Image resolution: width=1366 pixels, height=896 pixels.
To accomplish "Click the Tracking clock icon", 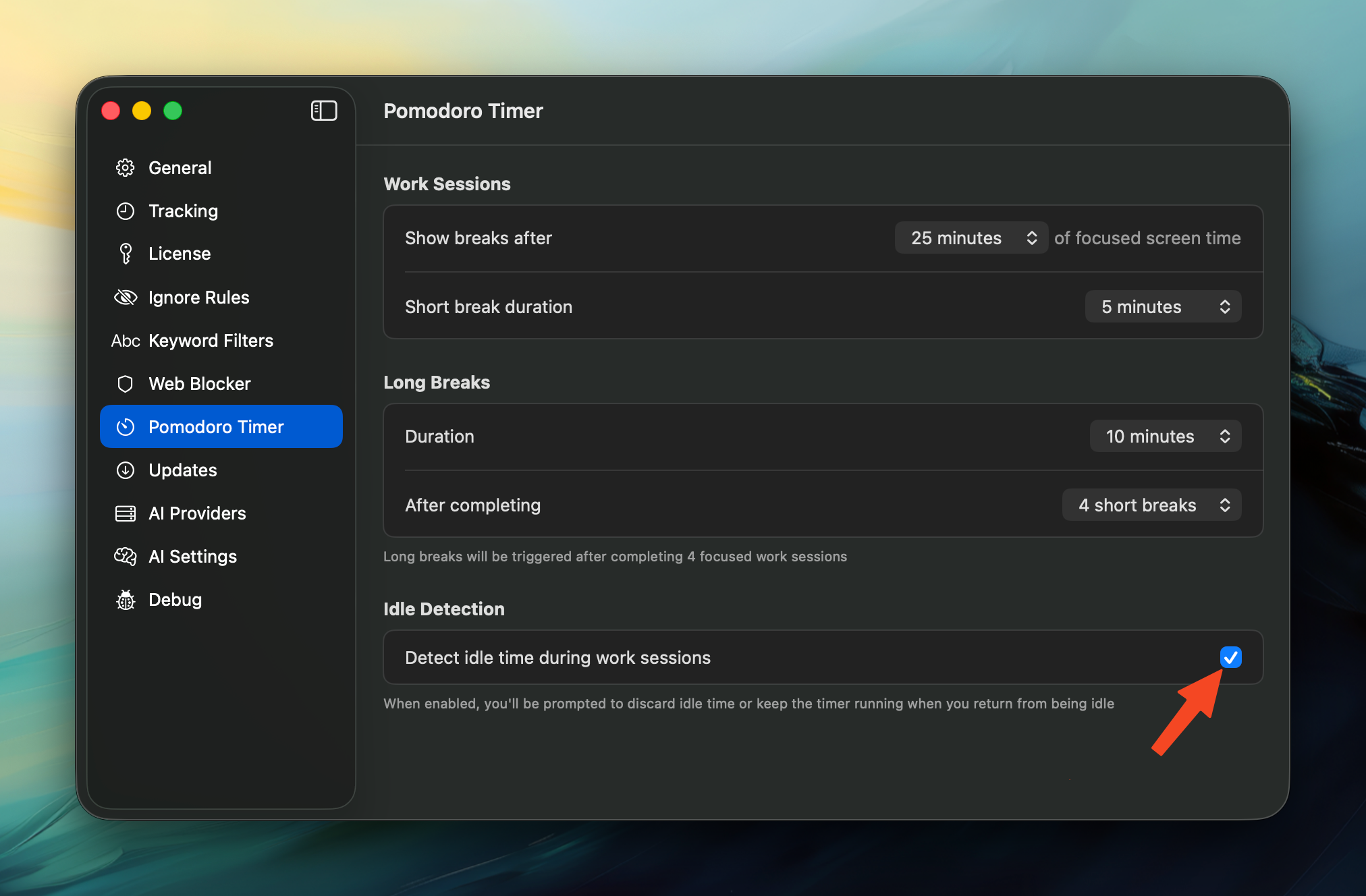I will [x=126, y=211].
